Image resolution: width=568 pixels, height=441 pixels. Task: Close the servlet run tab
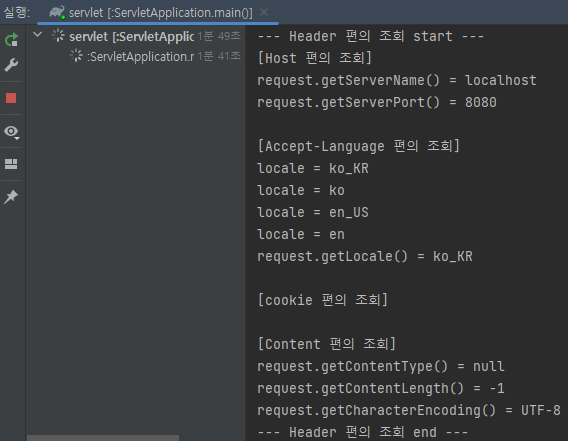(264, 12)
